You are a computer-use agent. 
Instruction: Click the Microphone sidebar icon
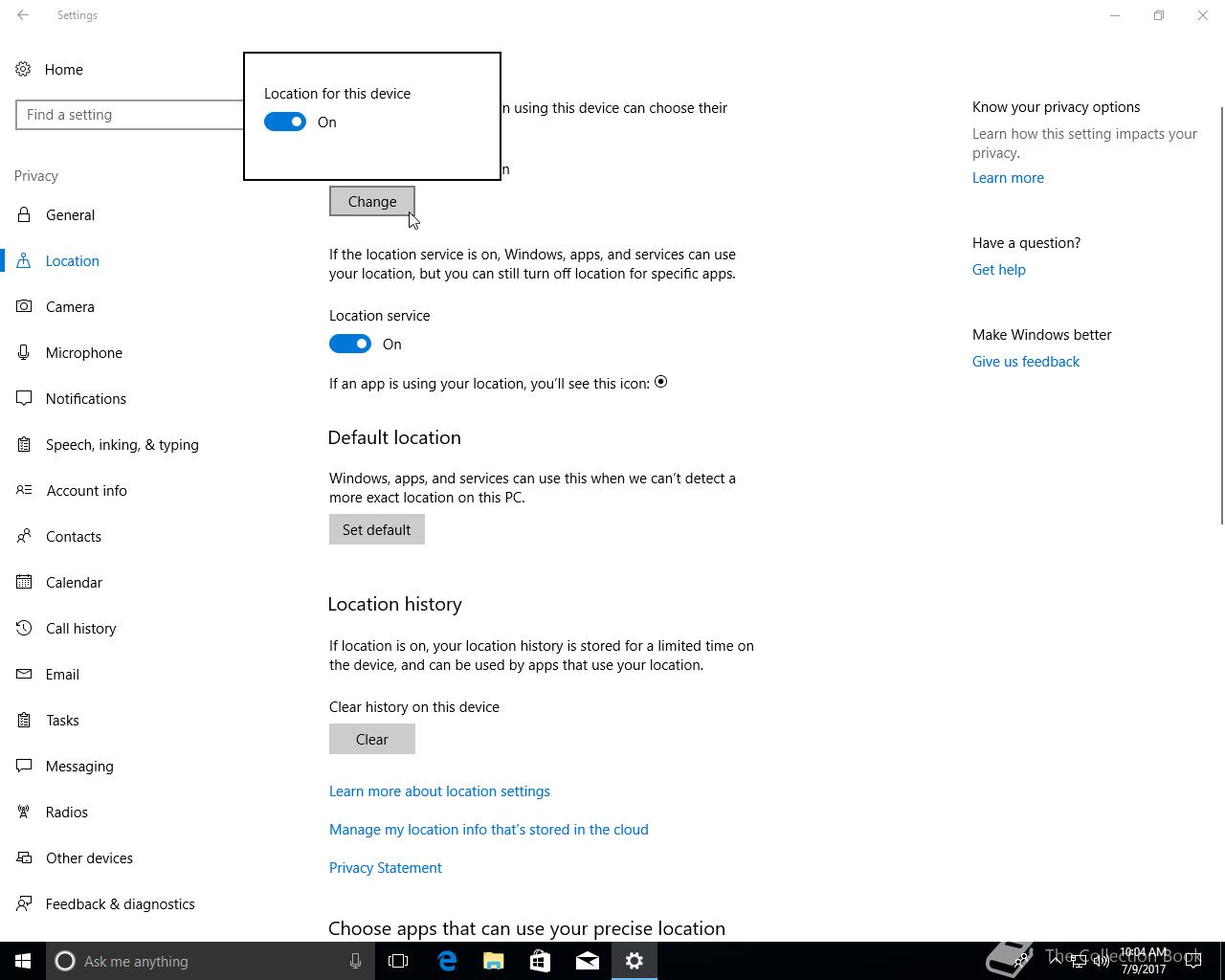click(24, 352)
